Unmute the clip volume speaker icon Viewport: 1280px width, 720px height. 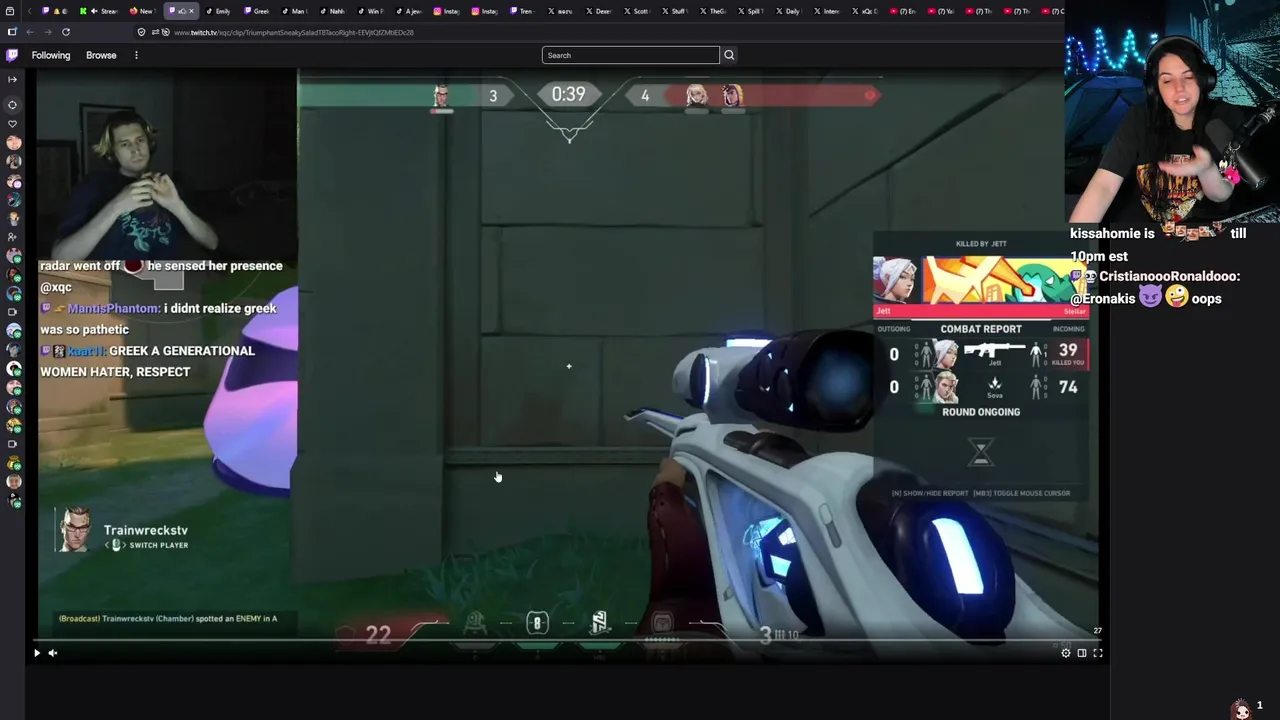click(53, 653)
